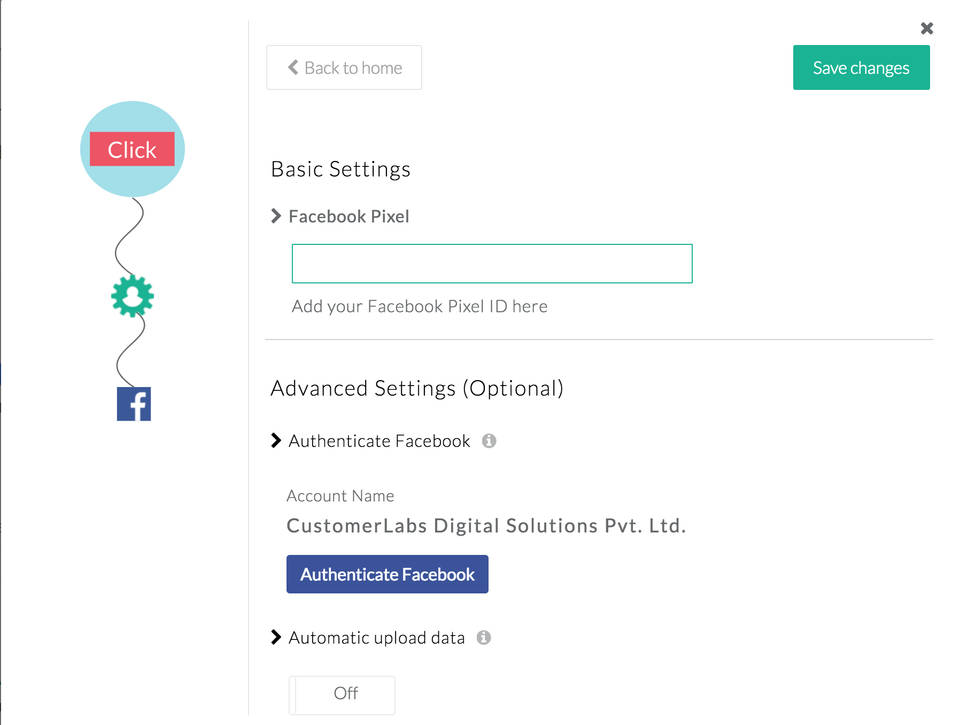Click the Add your Facebook Pixel ID hint

pos(419,306)
